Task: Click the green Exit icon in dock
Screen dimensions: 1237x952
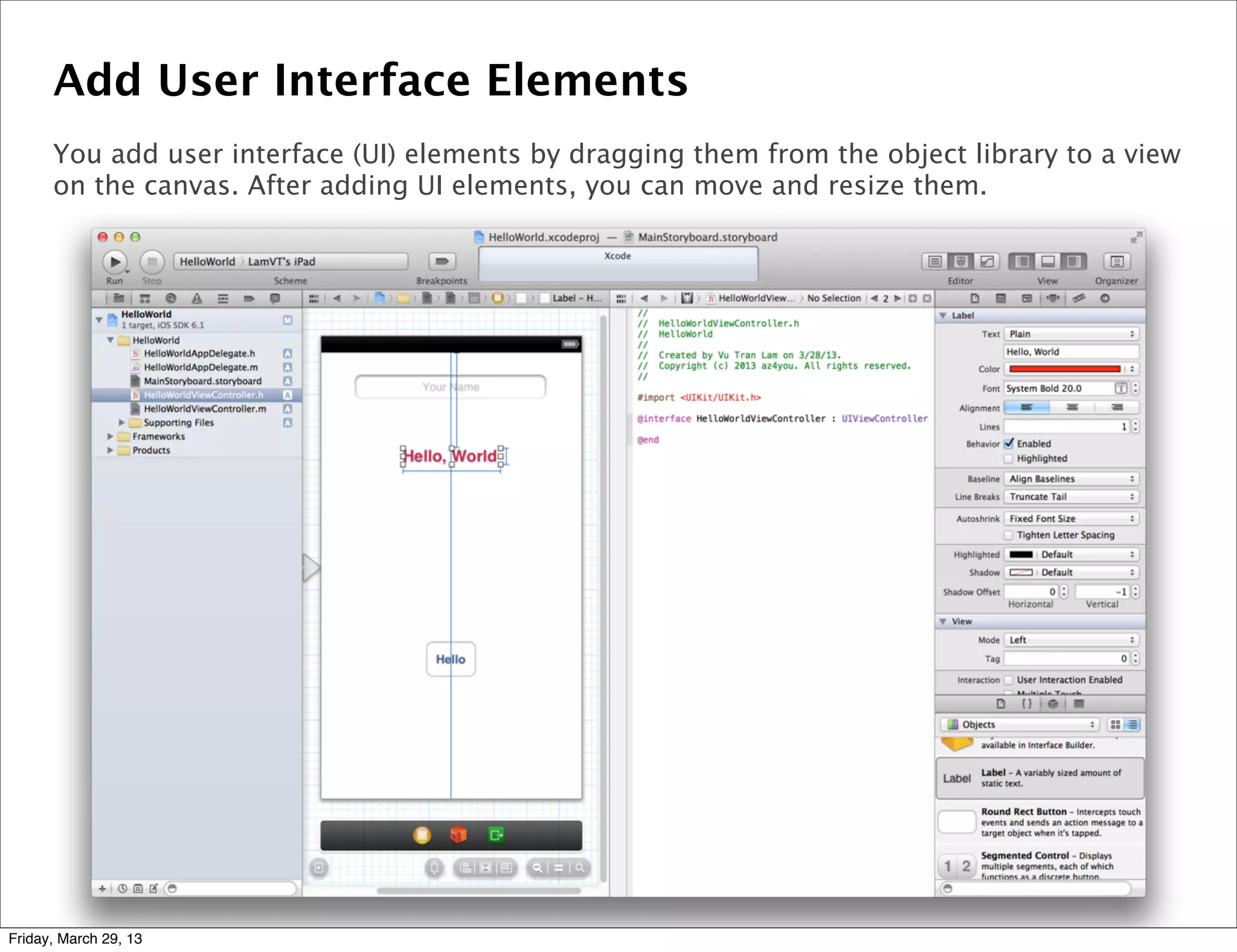Action: 496,835
